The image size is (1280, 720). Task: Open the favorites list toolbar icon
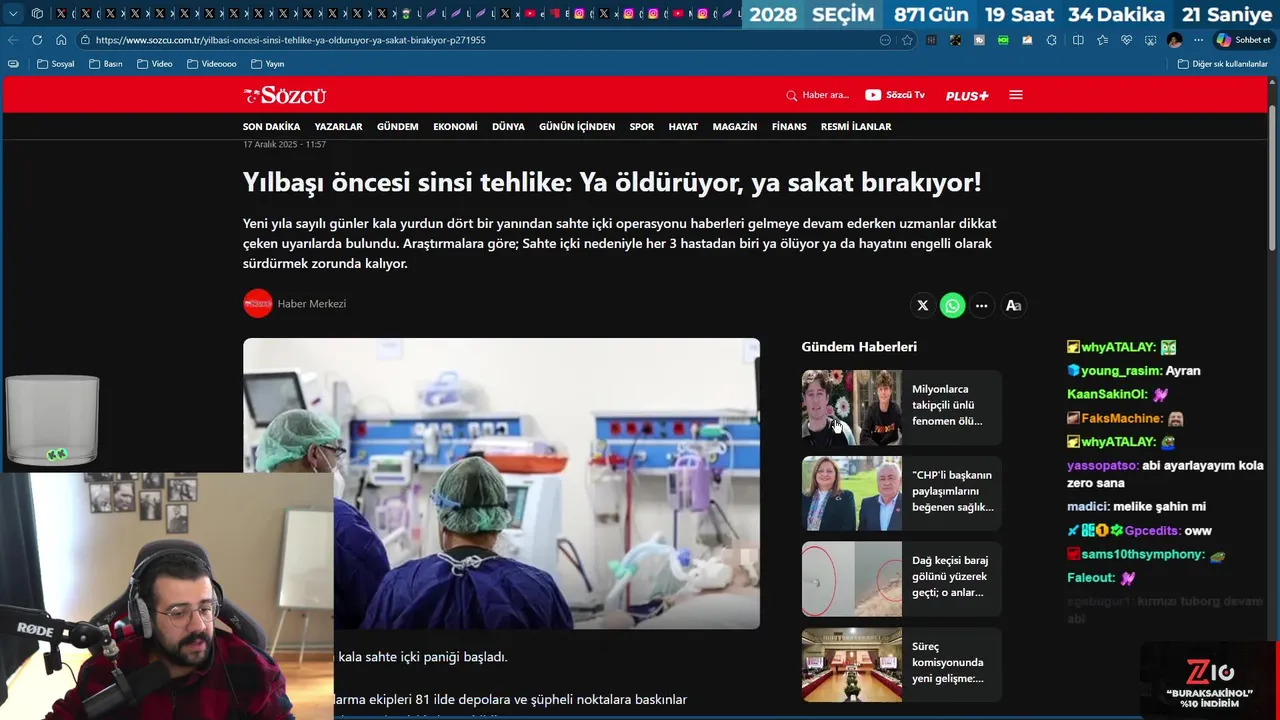[x=1102, y=40]
